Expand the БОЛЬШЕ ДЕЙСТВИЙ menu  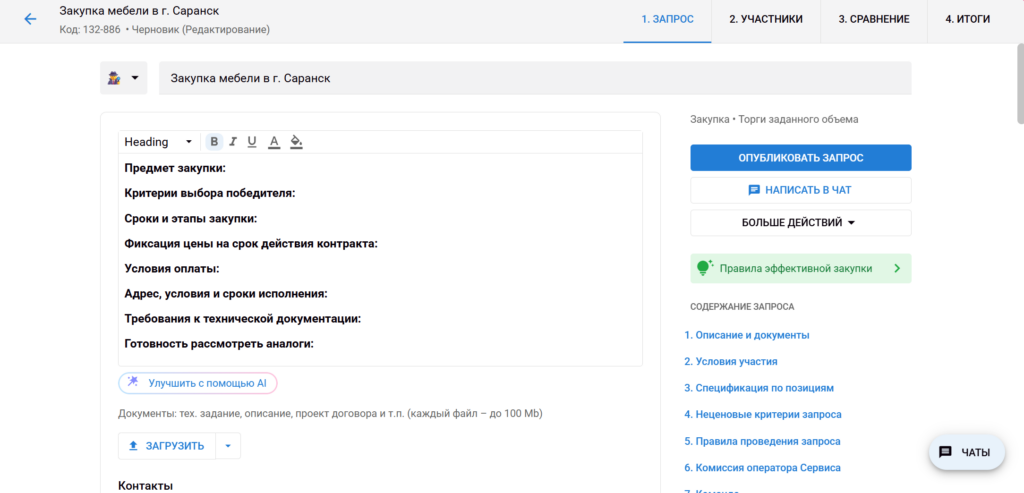(800, 222)
